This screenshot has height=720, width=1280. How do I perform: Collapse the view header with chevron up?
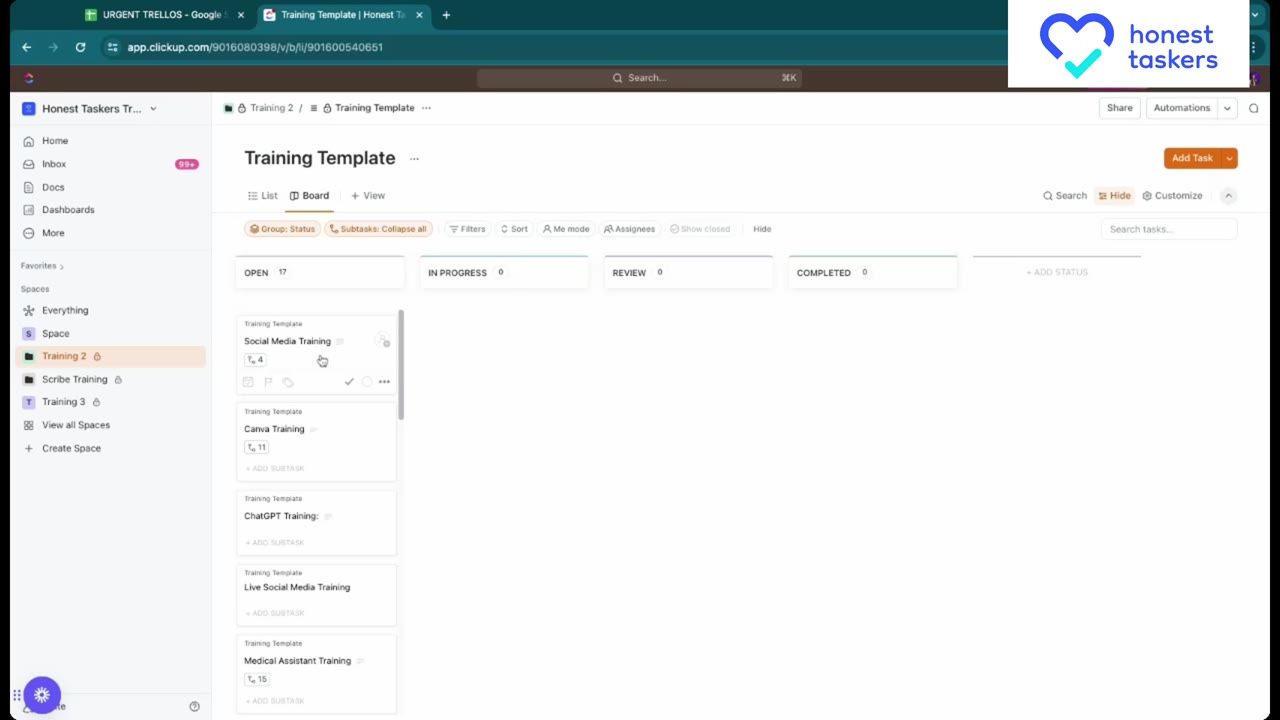coord(1228,196)
